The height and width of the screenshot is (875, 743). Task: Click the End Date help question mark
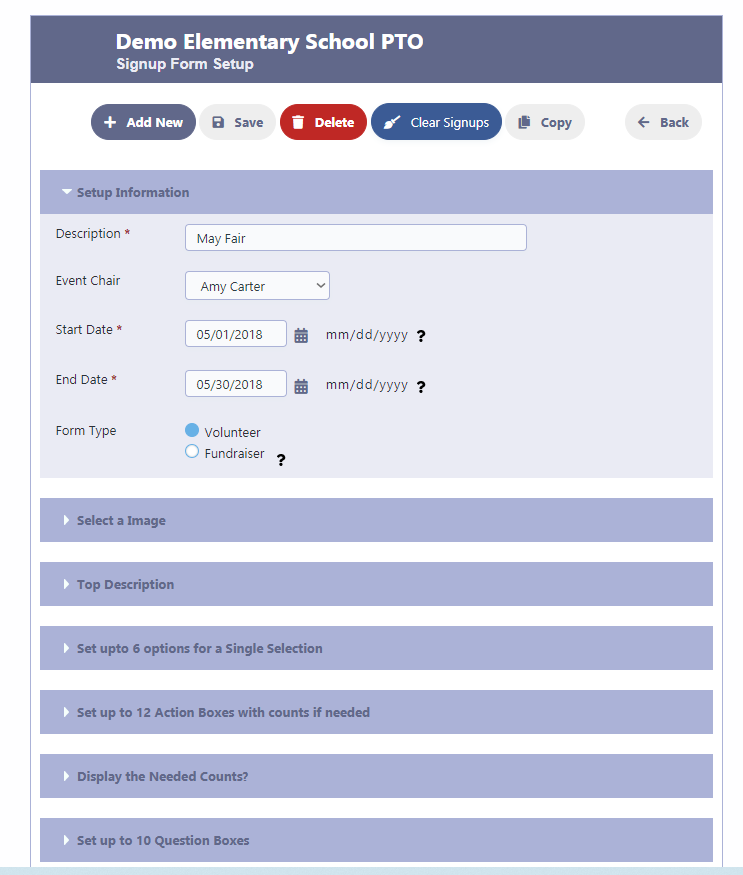(x=421, y=387)
